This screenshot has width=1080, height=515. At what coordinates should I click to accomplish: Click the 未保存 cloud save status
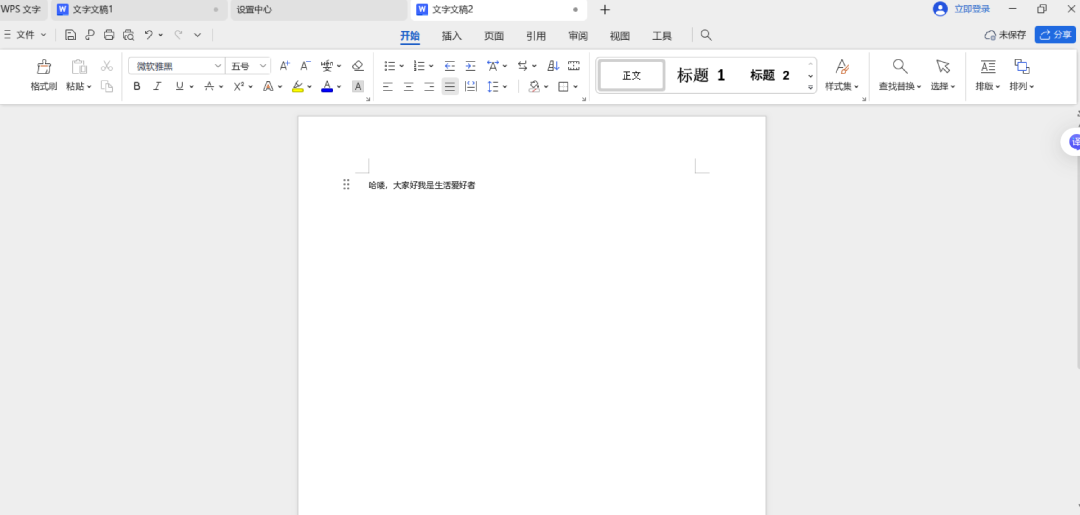(1005, 35)
